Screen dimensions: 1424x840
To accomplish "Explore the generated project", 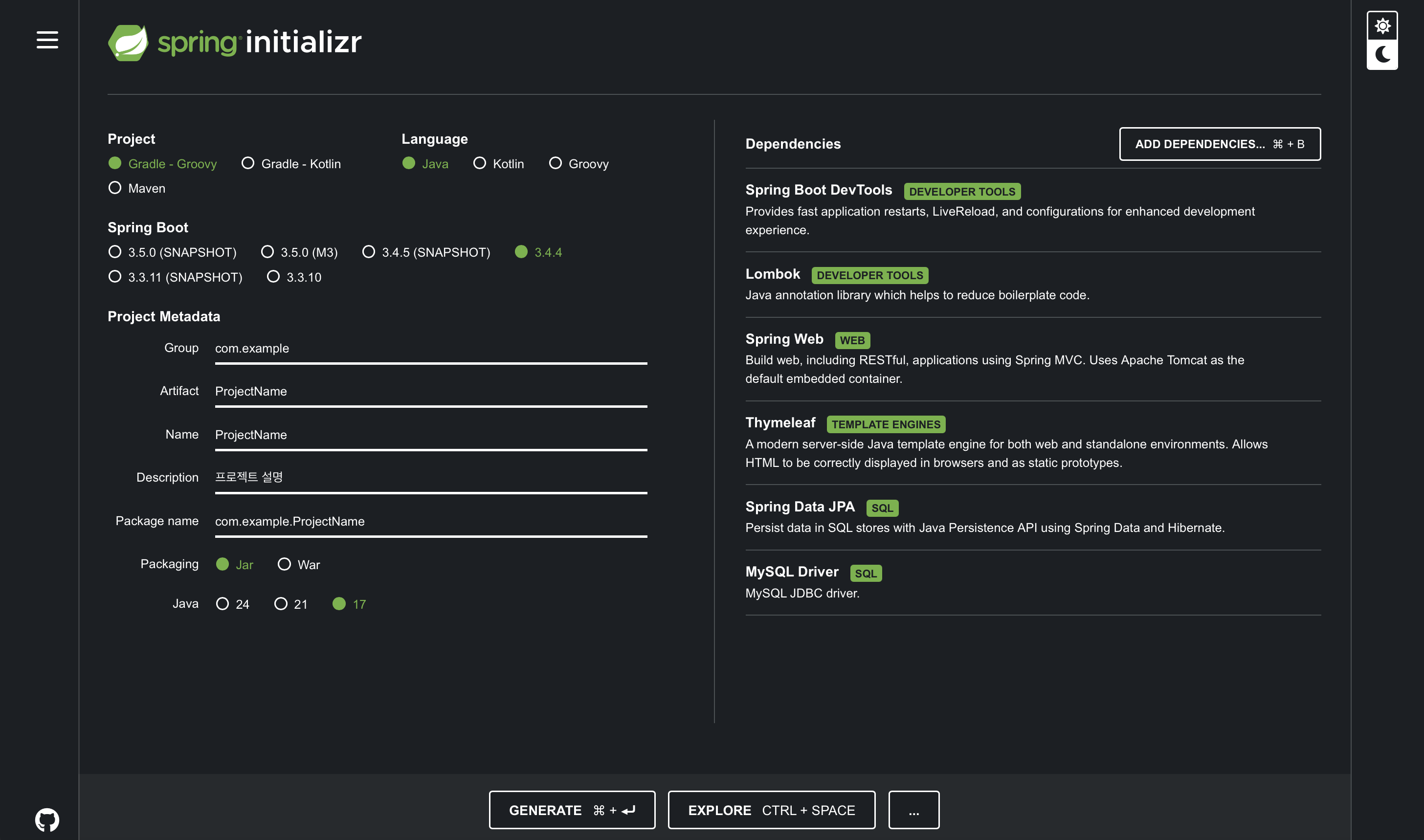I will click(772, 810).
